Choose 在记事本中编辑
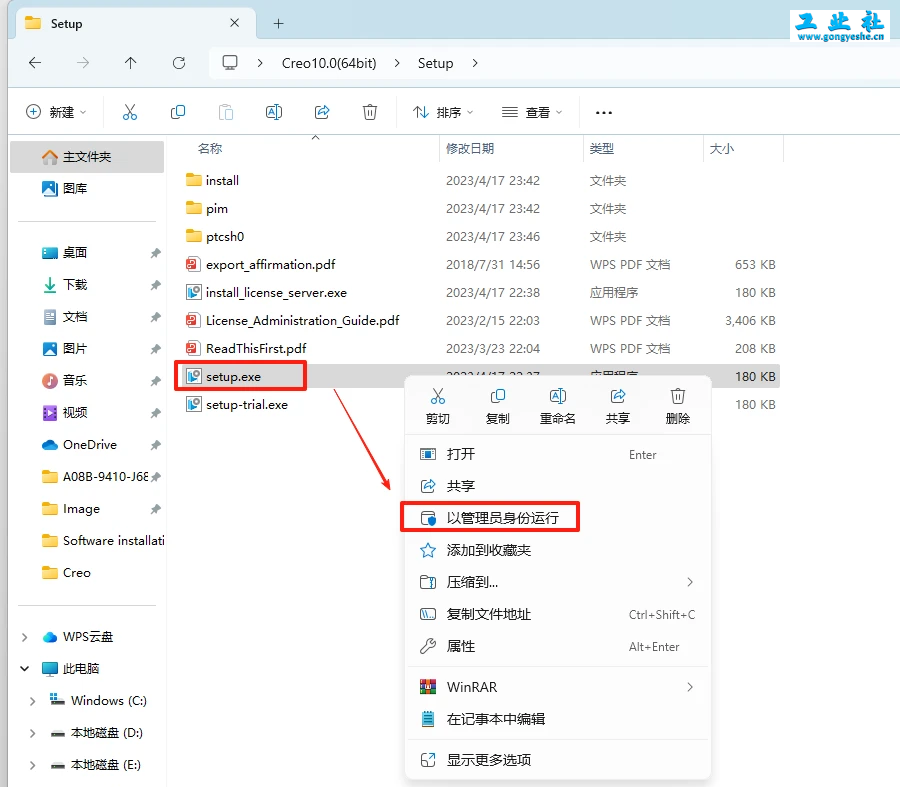 tap(558, 719)
